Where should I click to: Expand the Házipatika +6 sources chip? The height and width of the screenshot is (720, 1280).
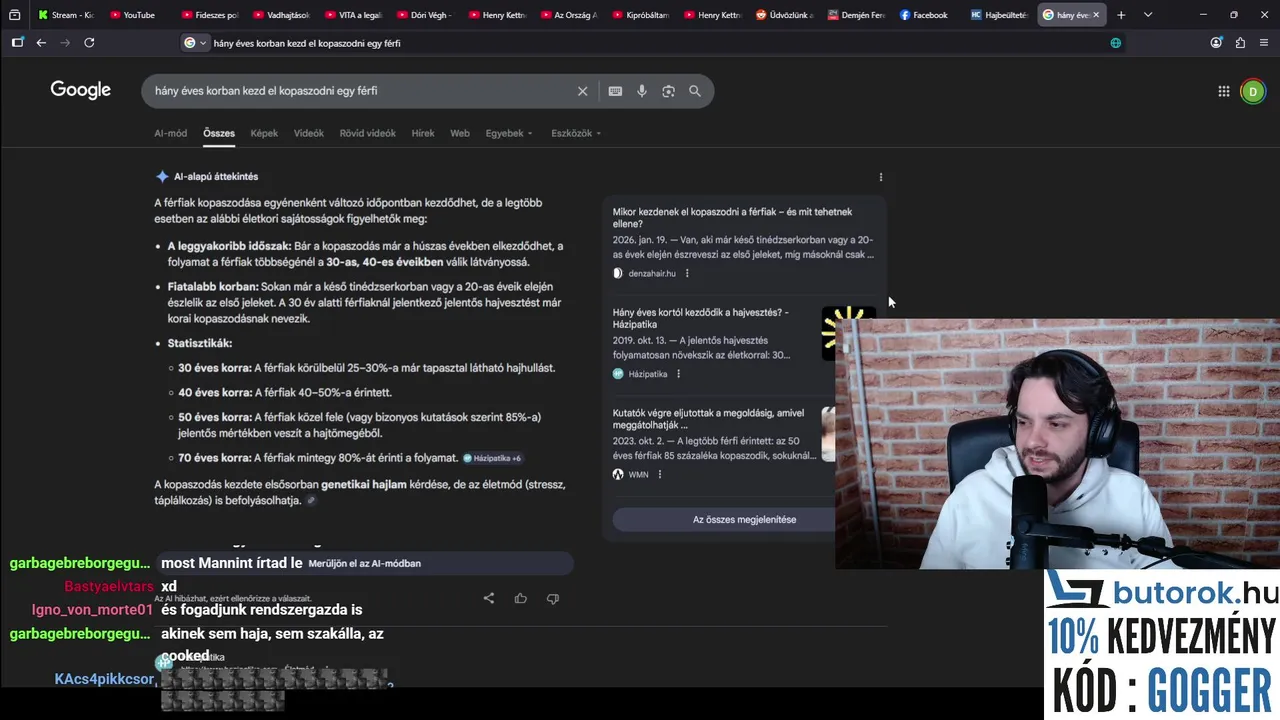pyautogui.click(x=492, y=458)
